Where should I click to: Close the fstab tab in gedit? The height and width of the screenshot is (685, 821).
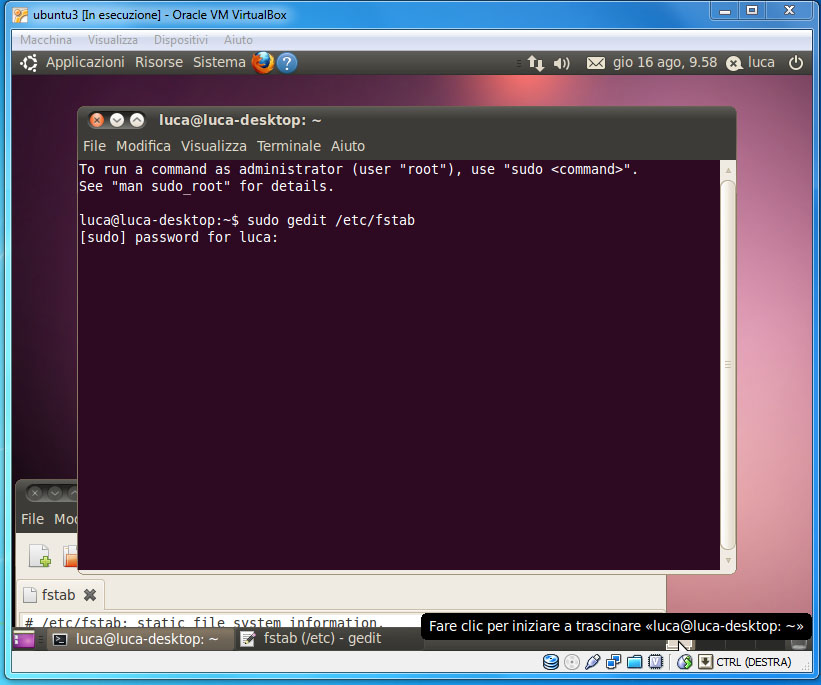90,595
